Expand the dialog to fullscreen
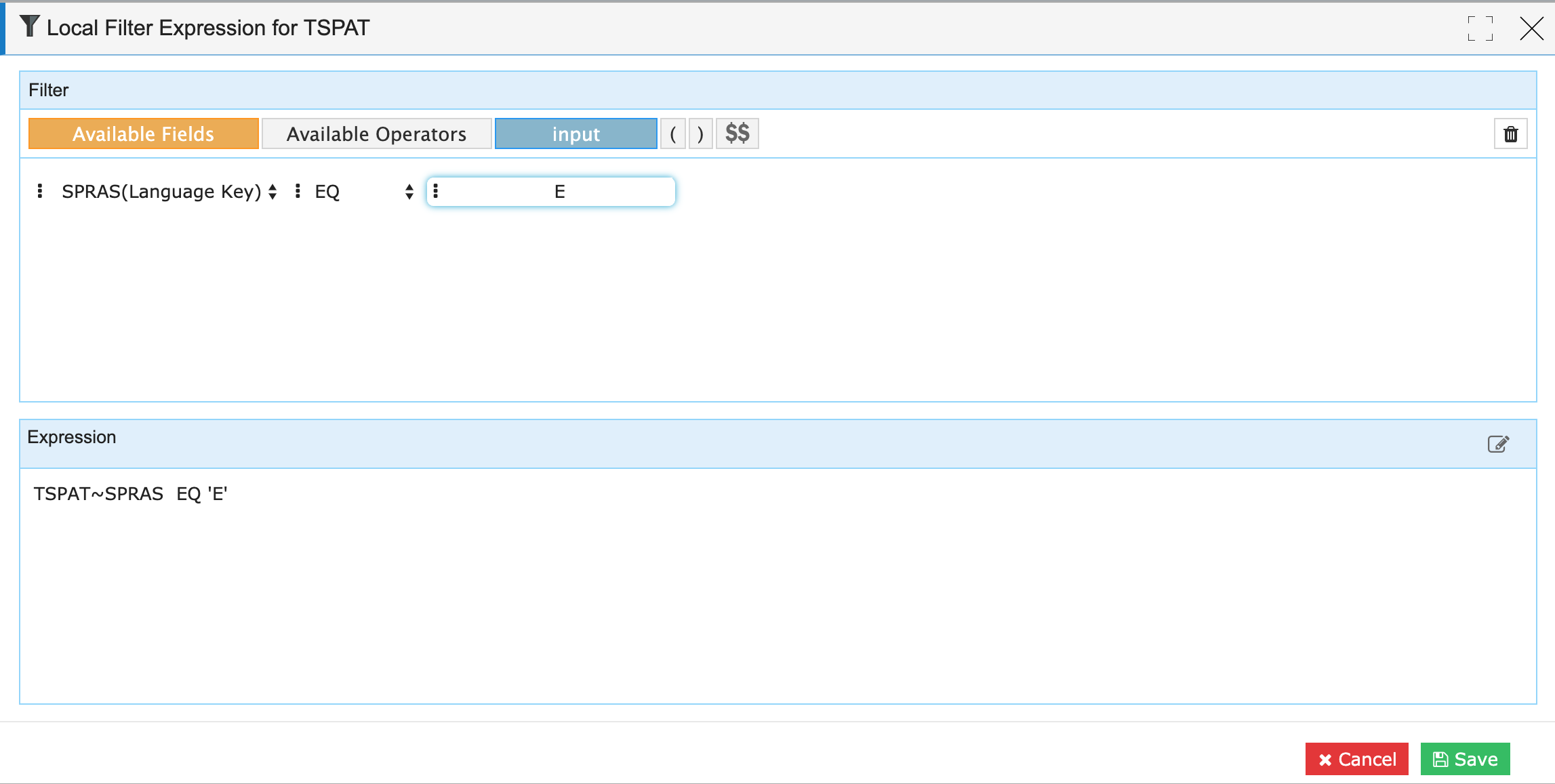This screenshot has height=784, width=1555. click(1480, 27)
